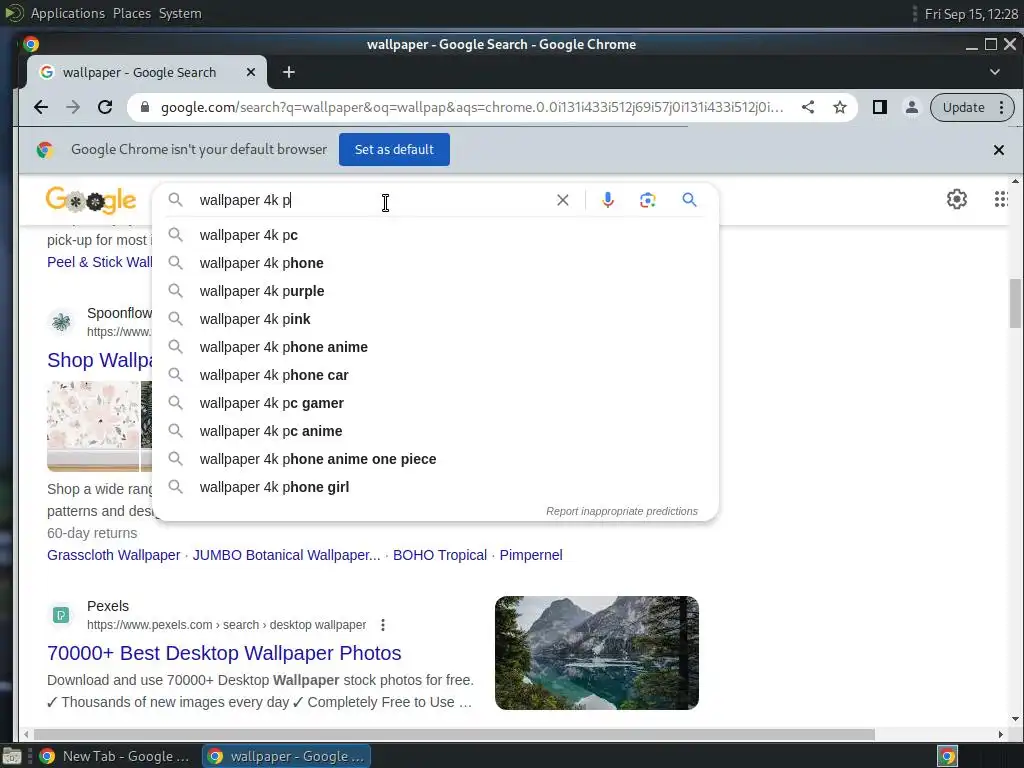Click tray Chrome icon in bottom panel
Viewport: 1024px width, 768px height.
(x=948, y=756)
